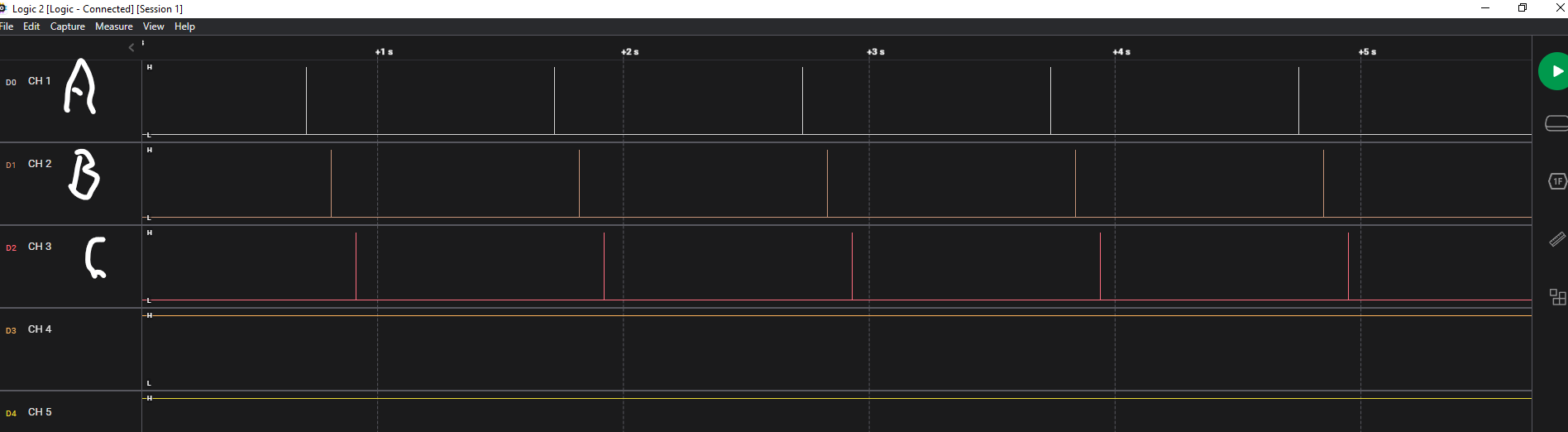Select the CH 3 channel label

click(x=40, y=247)
